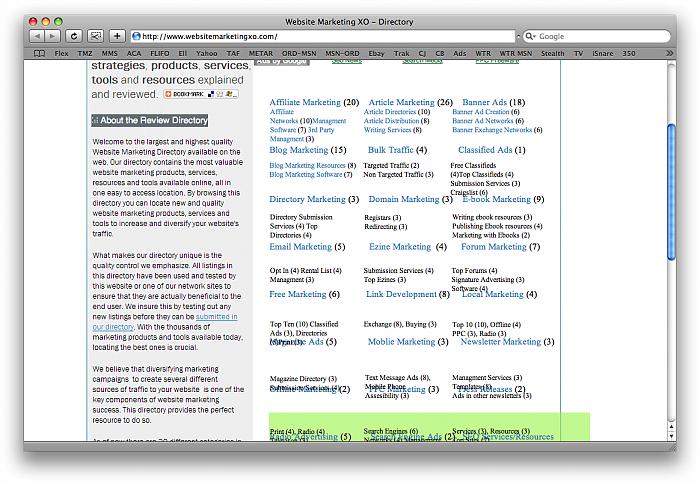The height and width of the screenshot is (484, 700).
Task: Open the toolbar button beside the reload button
Action: [x=96, y=36]
